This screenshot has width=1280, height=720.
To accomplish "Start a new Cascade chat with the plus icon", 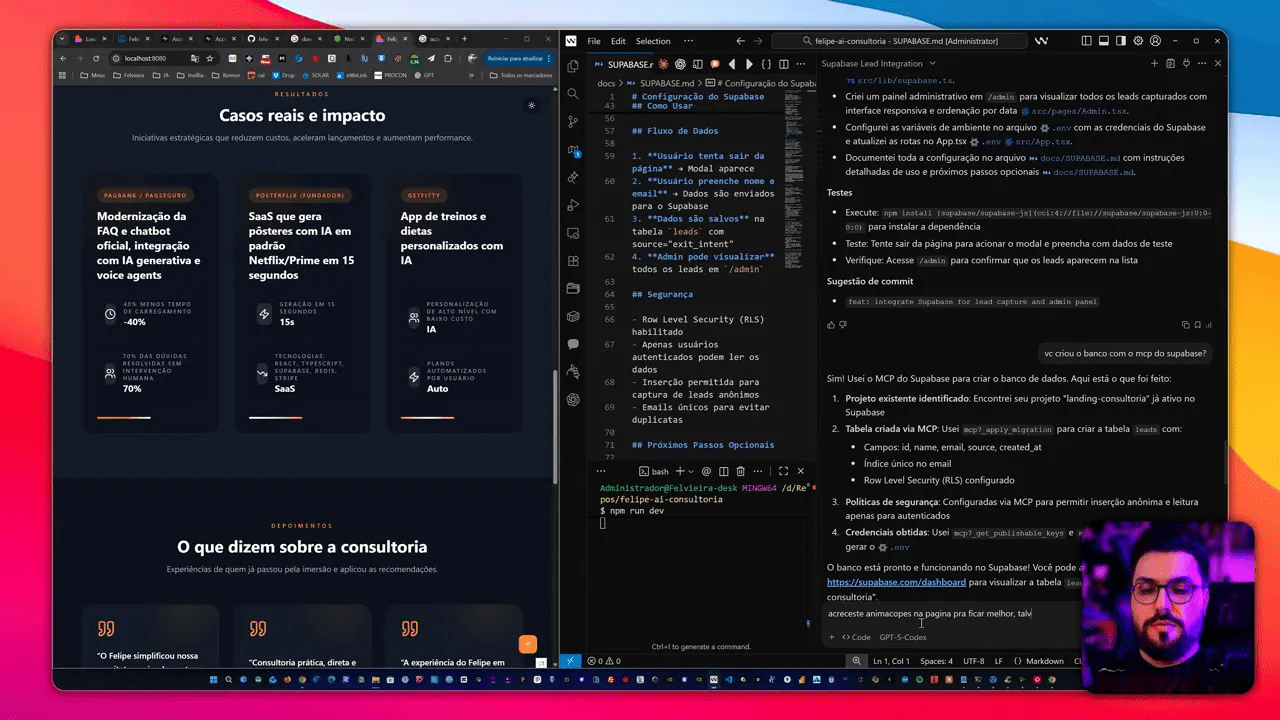I will (x=1154, y=63).
